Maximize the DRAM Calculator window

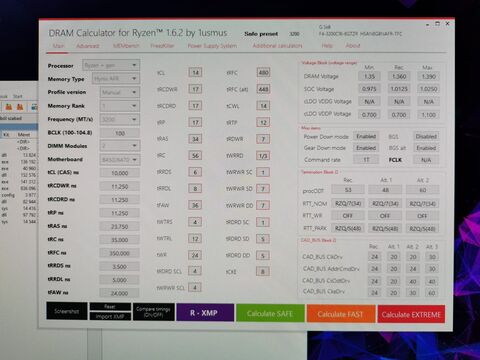(437, 24)
